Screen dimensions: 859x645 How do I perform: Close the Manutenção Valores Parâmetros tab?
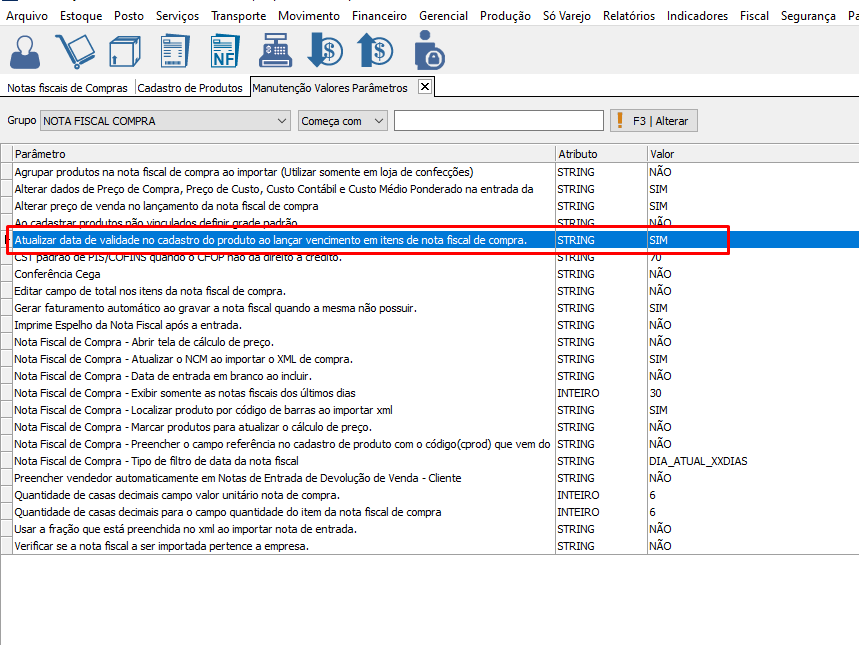[424, 87]
